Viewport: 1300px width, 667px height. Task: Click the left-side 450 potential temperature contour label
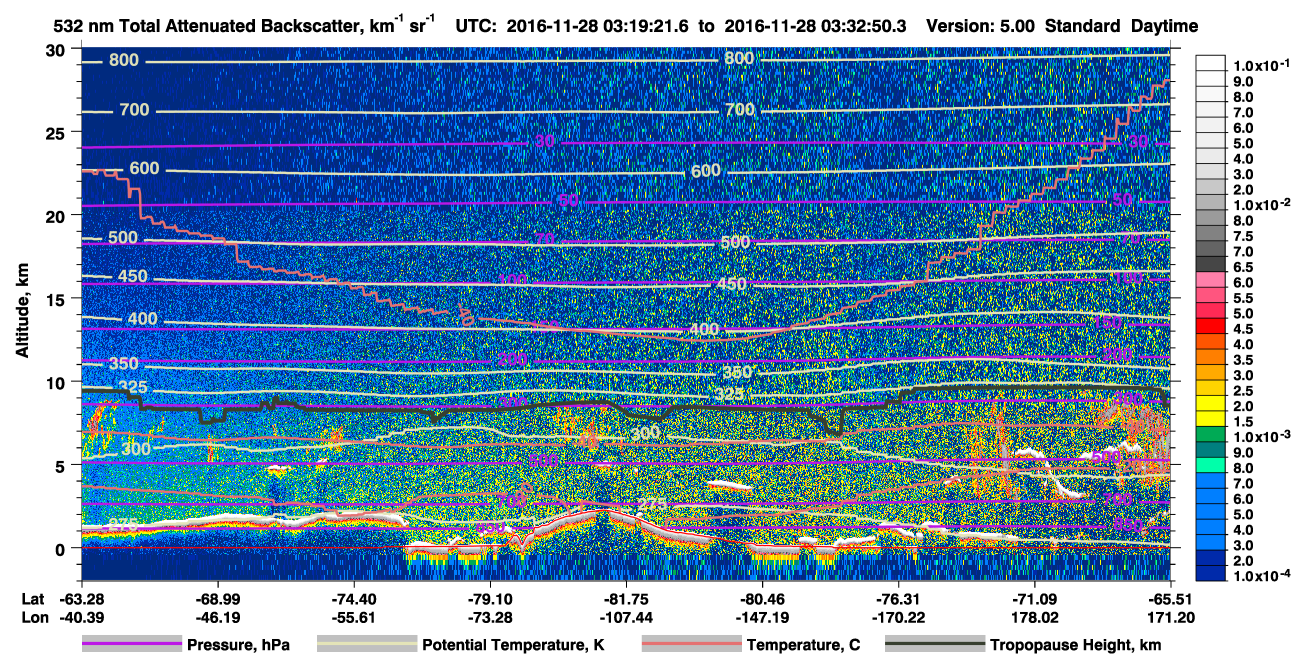(133, 277)
